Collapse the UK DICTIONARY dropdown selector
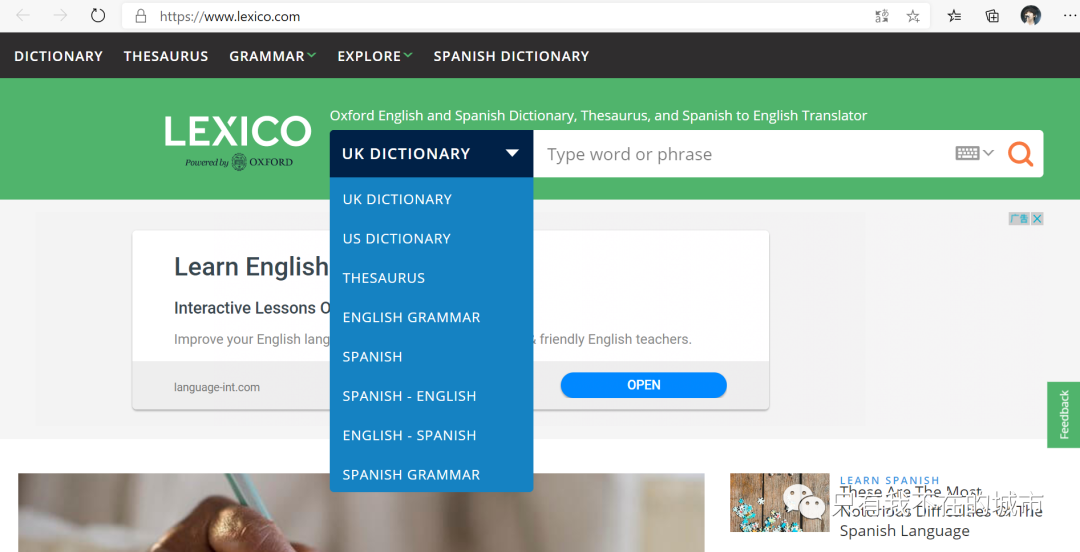The width and height of the screenshot is (1080, 552). pos(431,154)
